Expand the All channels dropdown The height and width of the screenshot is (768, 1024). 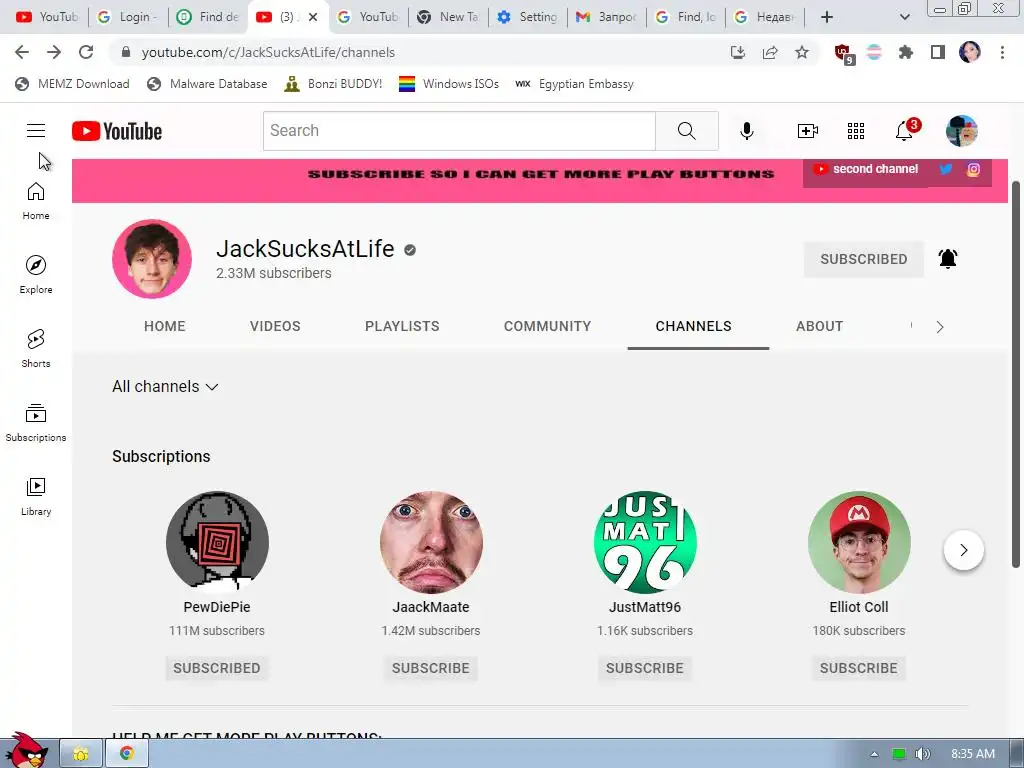pyautogui.click(x=165, y=387)
